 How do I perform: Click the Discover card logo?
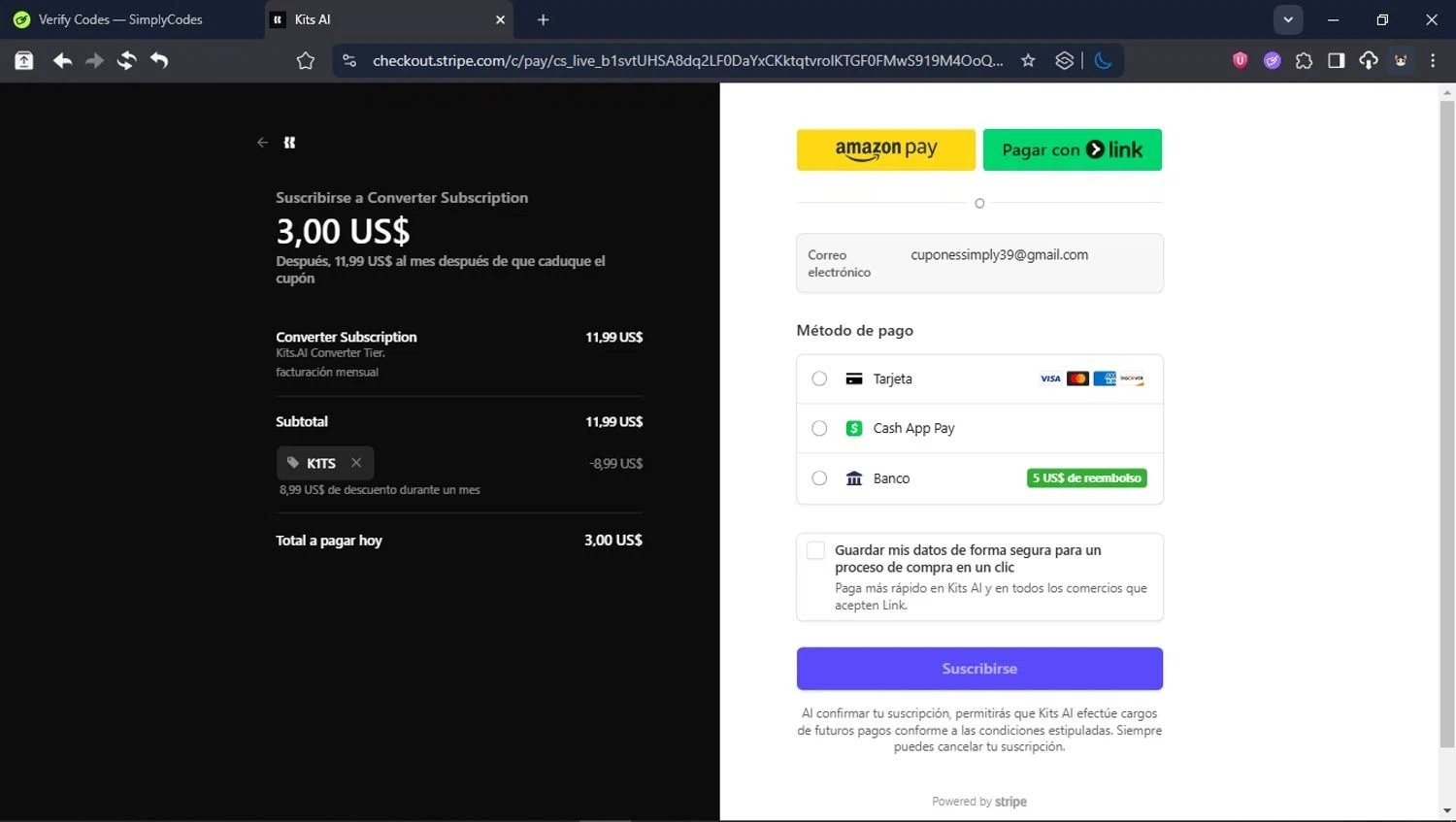click(1132, 378)
